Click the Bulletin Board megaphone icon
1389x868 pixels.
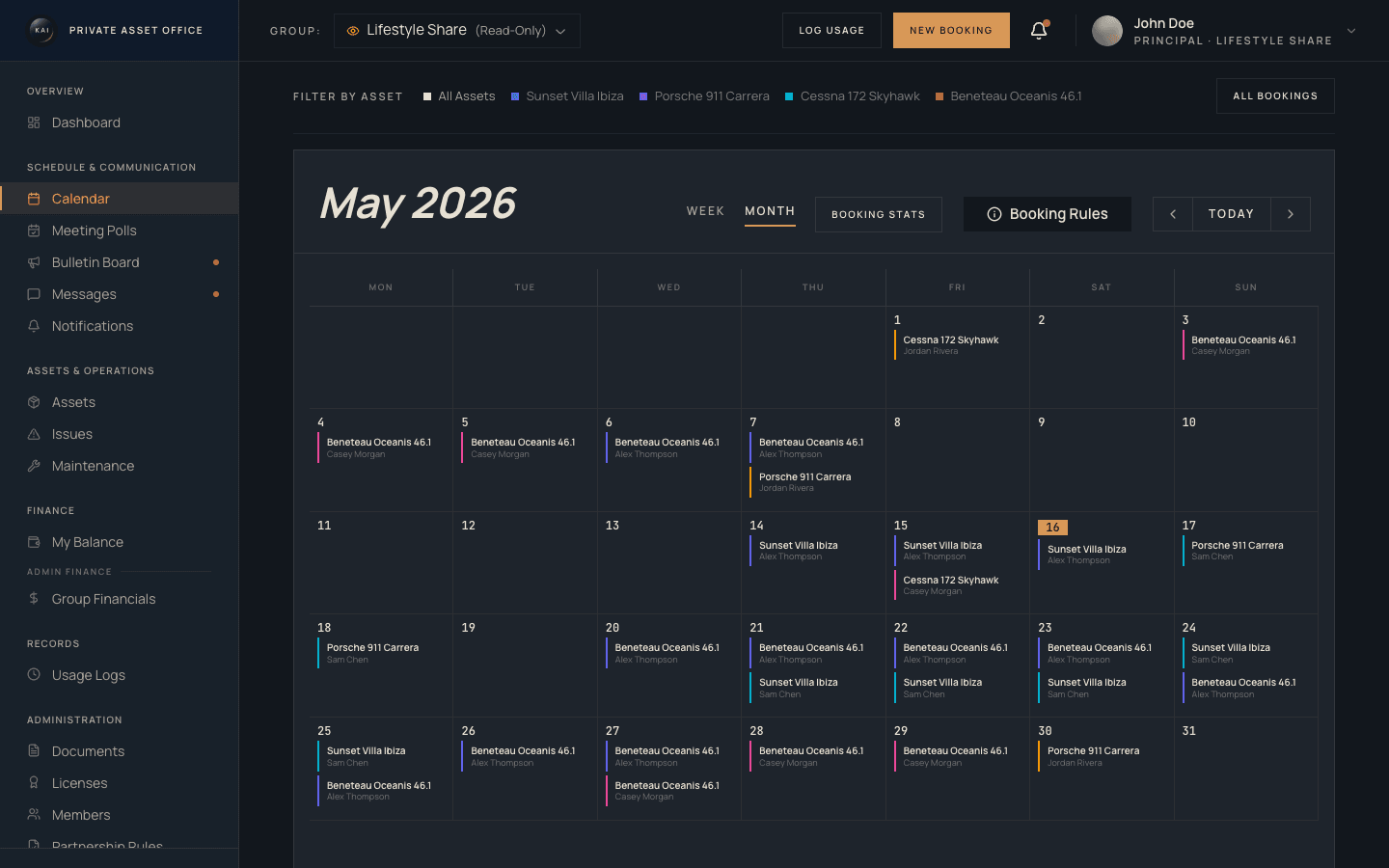[34, 262]
